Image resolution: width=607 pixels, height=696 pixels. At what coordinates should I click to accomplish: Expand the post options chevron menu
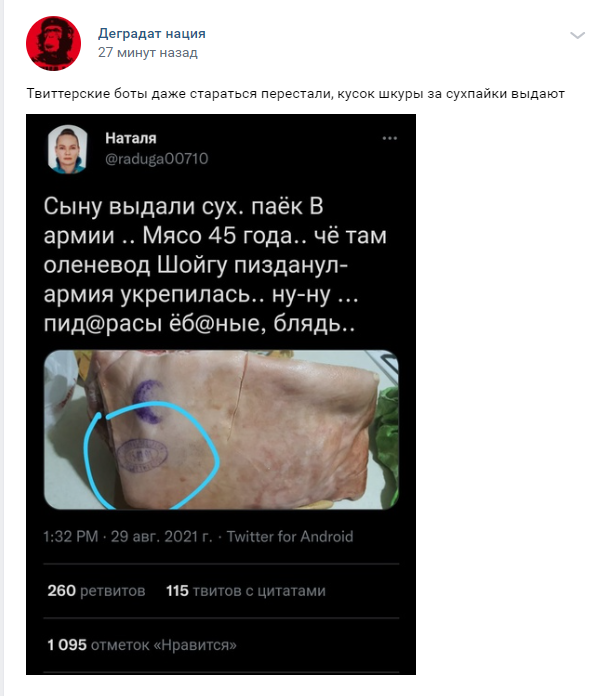(577, 36)
